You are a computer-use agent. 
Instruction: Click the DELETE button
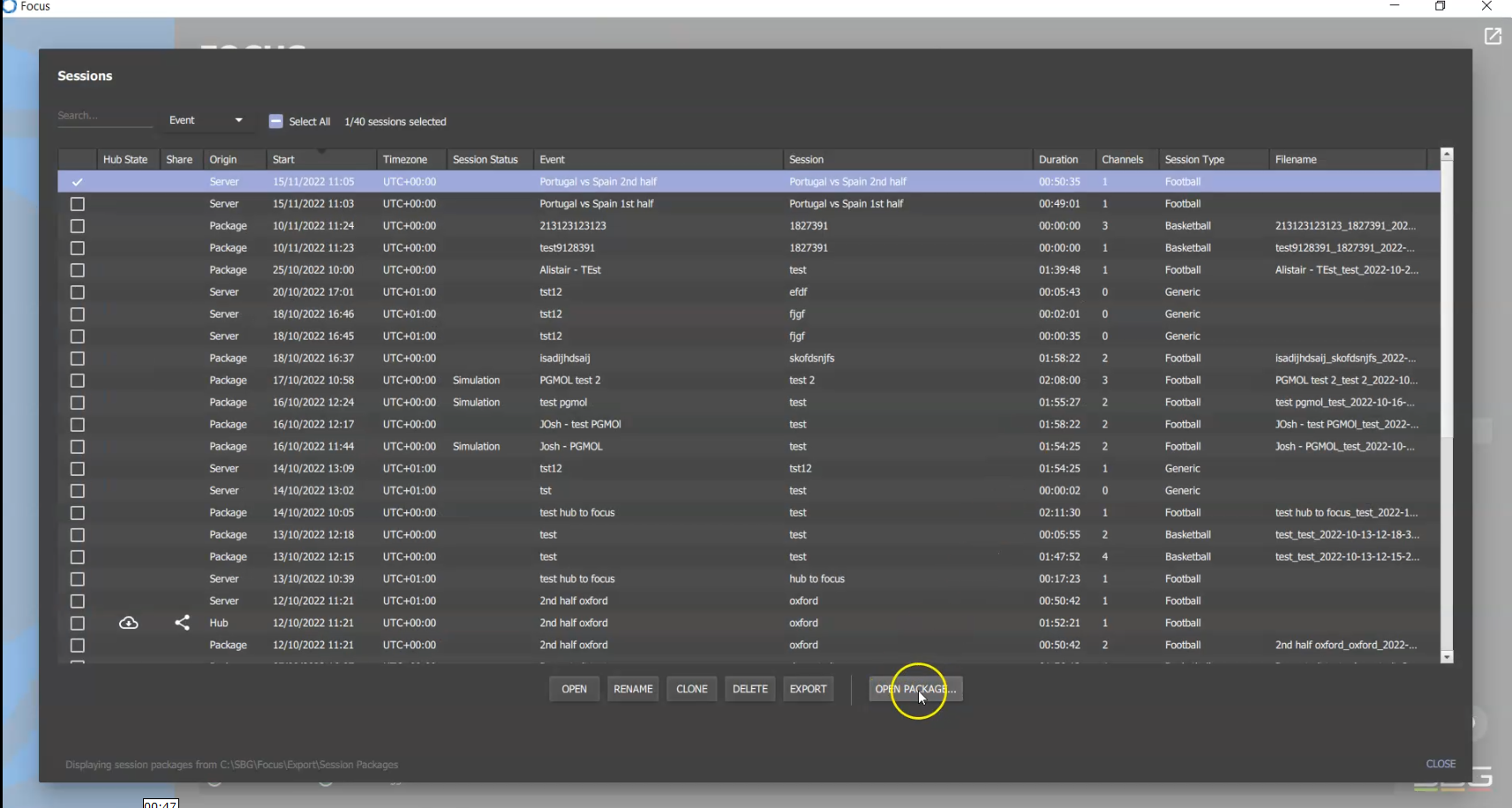coord(749,689)
